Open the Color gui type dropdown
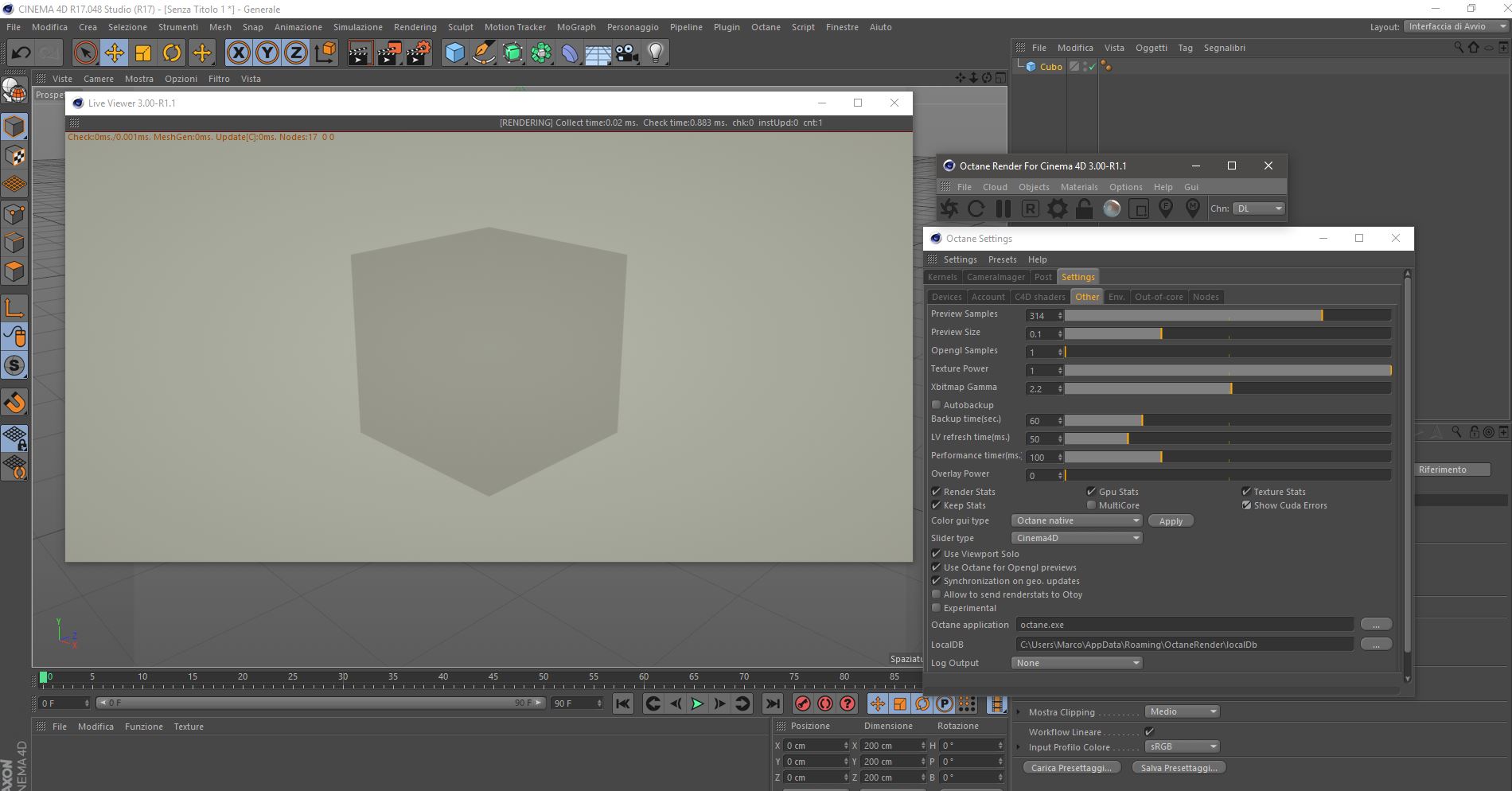The image size is (1512, 791). (1077, 520)
